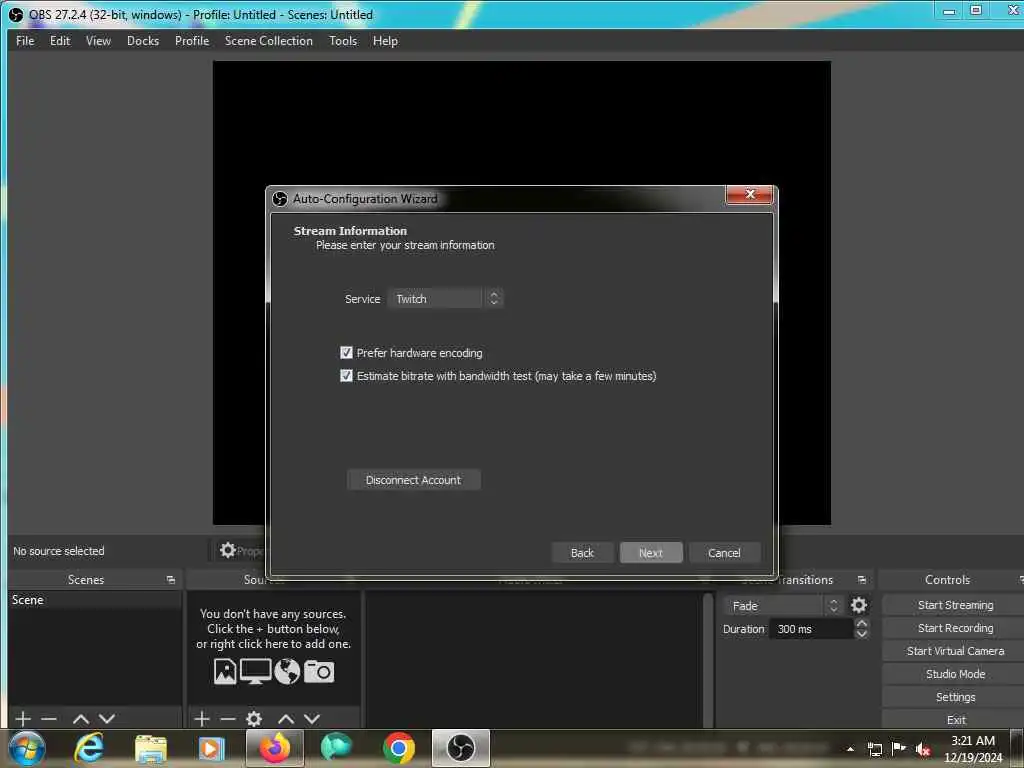Click Next in the wizard
The image size is (1024, 768).
(x=650, y=552)
